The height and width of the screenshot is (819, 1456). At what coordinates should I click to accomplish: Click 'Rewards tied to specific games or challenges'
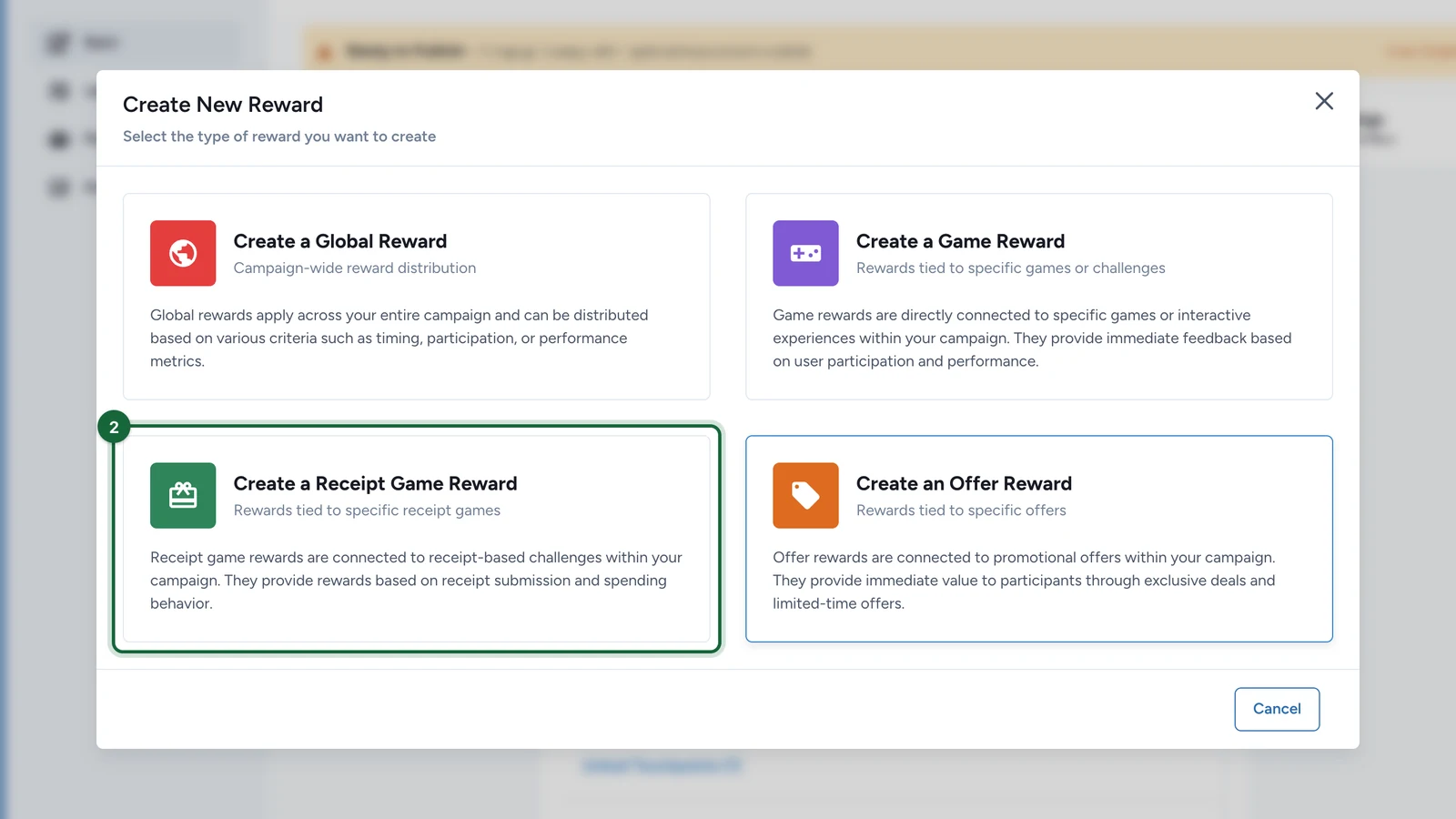1010,268
